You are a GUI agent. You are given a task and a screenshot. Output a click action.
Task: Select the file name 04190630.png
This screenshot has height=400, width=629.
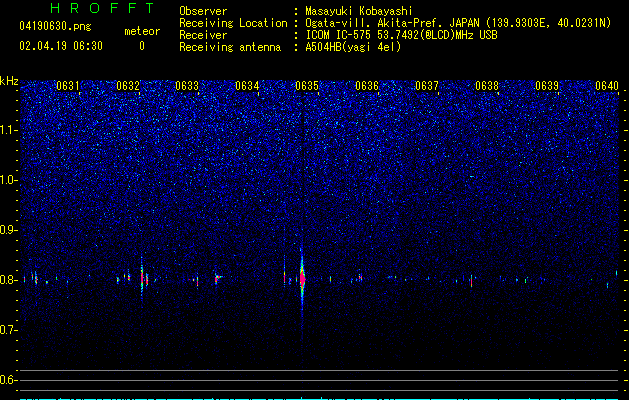click(55, 27)
